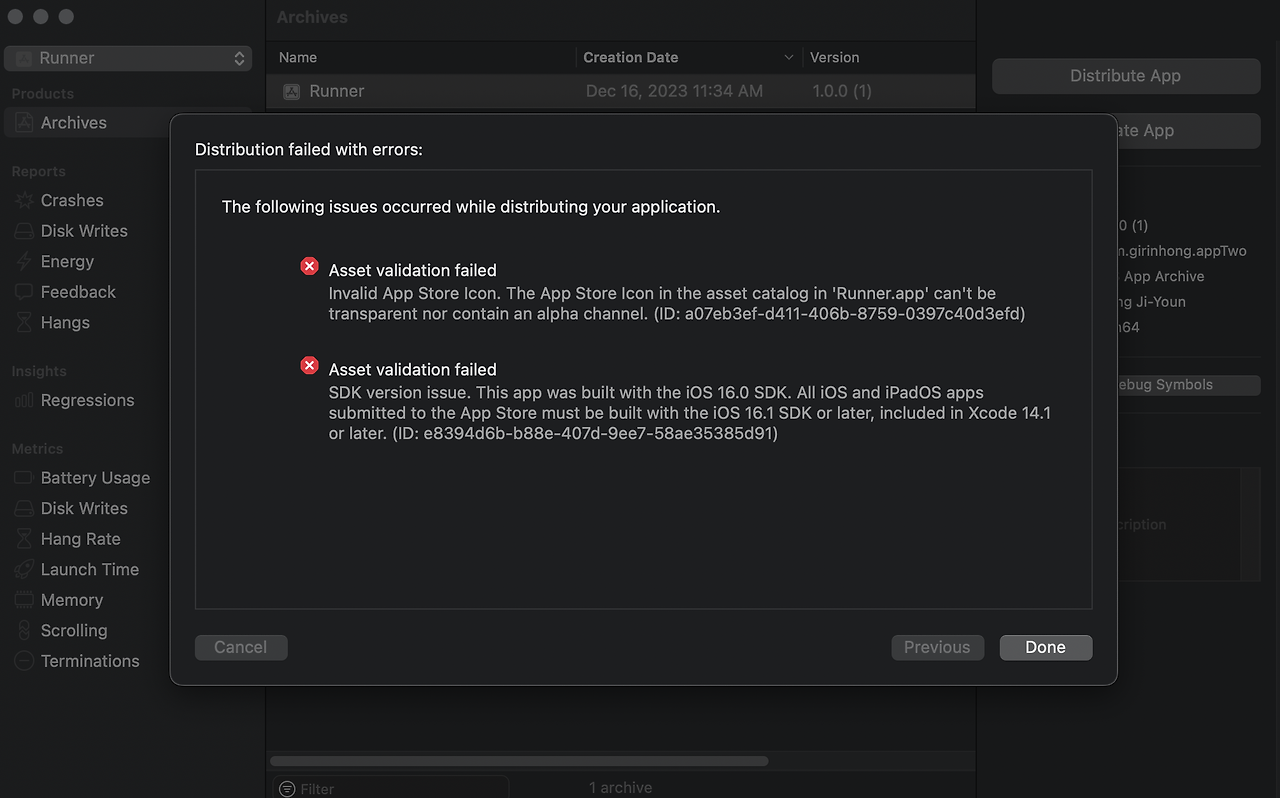
Task: Click the following issues occurred message
Action: [471, 207]
